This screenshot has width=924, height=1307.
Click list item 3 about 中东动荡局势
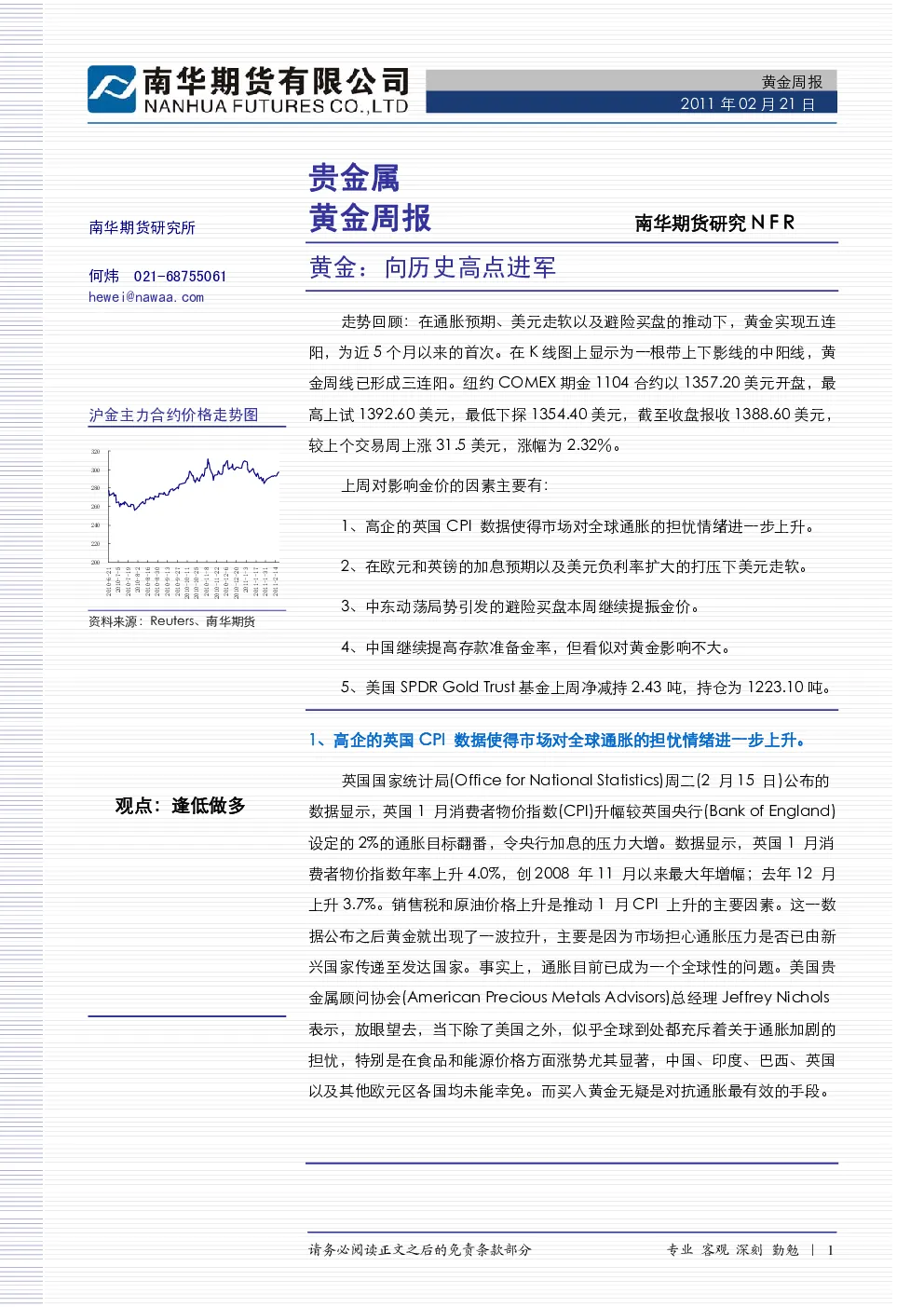coord(521,606)
